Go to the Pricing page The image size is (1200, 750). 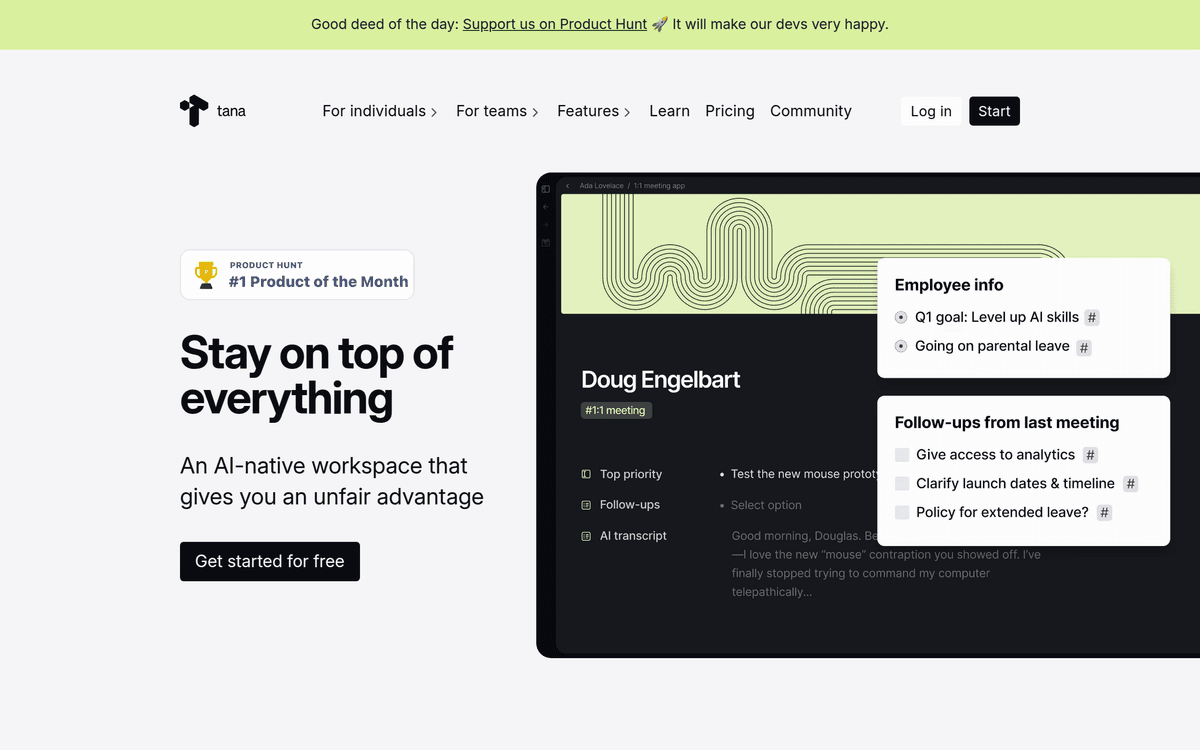coord(729,111)
